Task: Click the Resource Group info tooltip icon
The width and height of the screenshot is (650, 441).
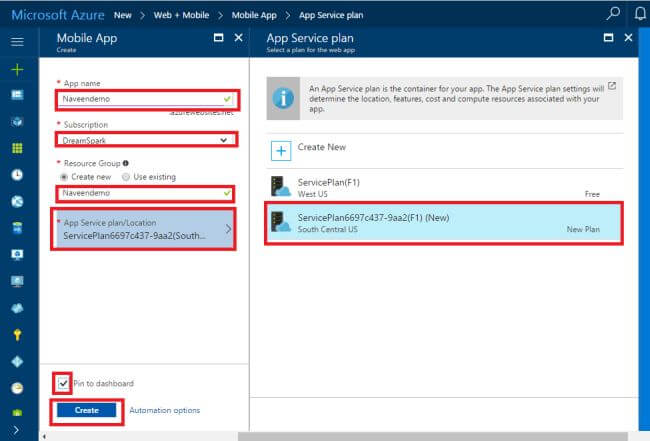Action: pos(126,163)
